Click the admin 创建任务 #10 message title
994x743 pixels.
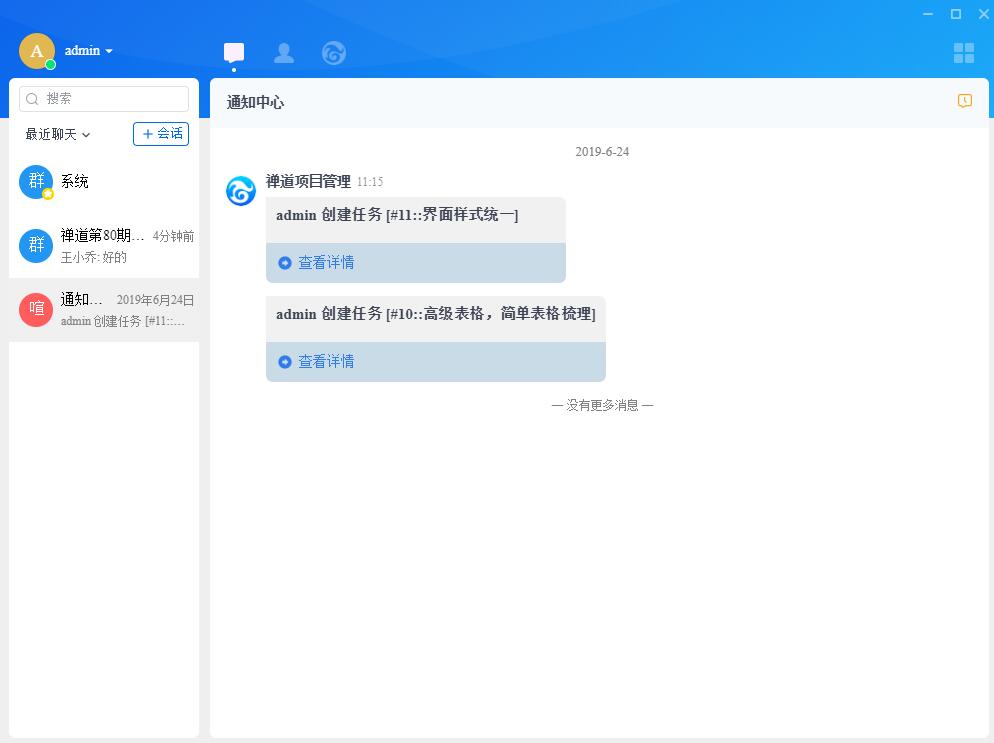pos(436,314)
